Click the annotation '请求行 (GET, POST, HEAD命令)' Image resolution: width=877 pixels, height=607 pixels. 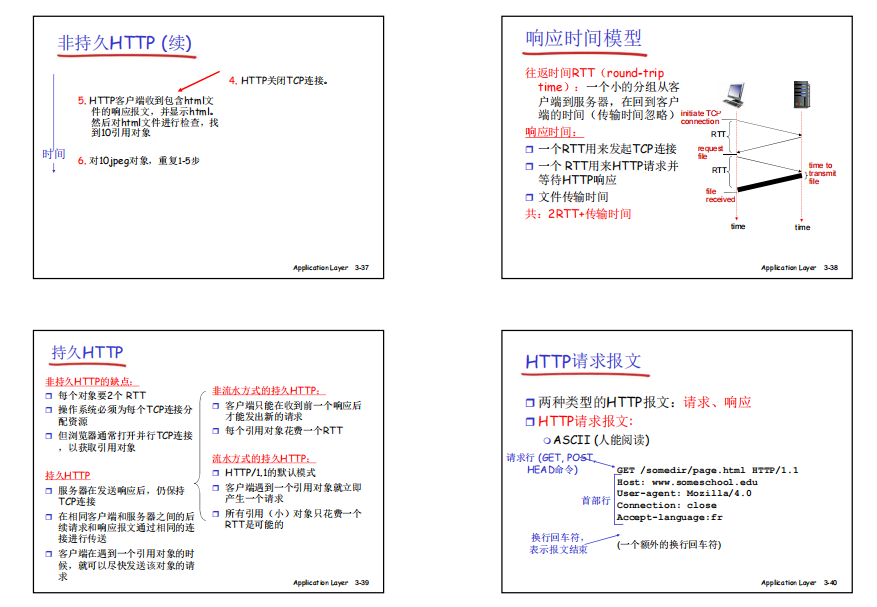(x=549, y=463)
